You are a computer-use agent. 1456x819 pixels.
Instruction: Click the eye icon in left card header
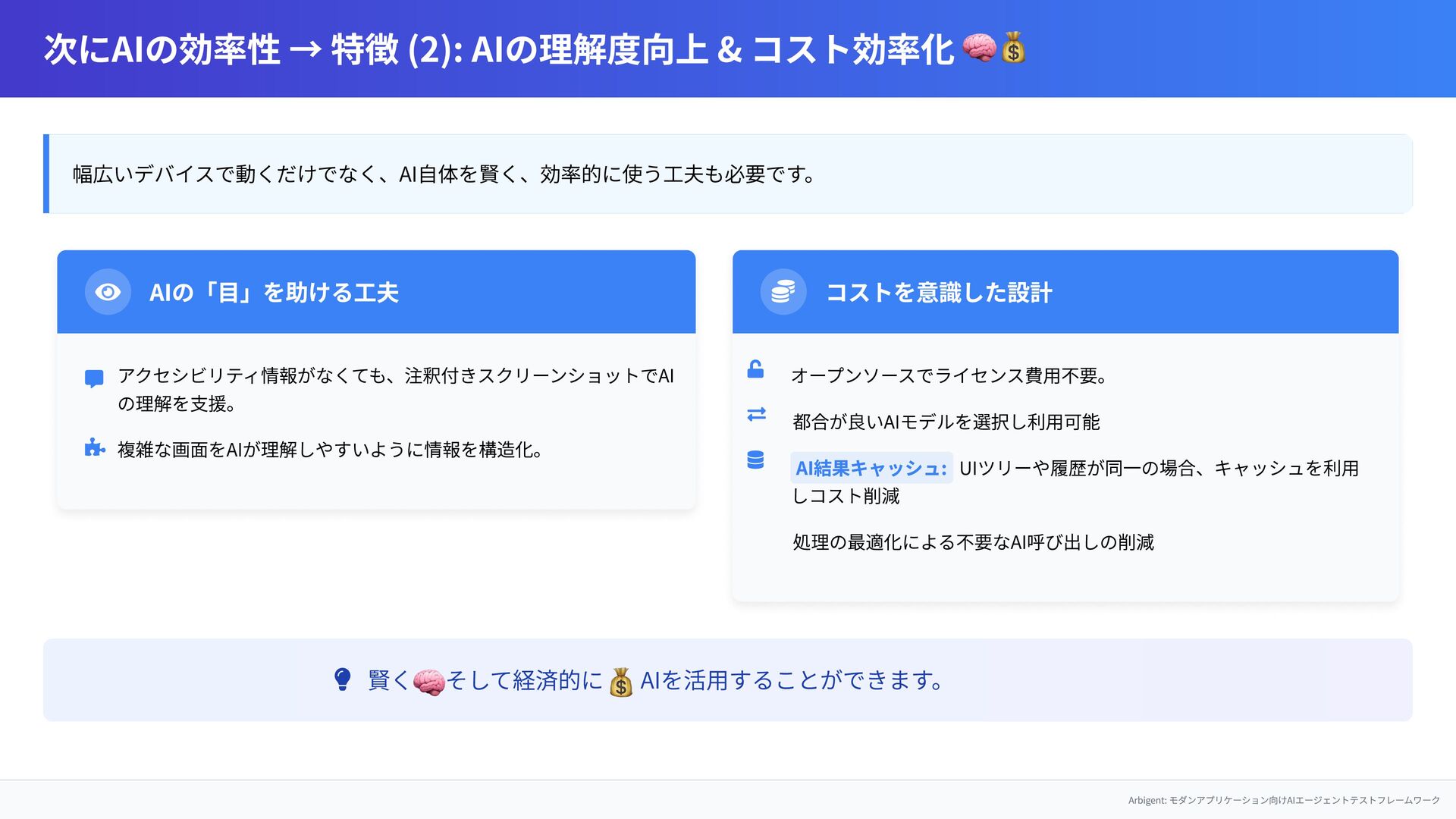tap(108, 292)
